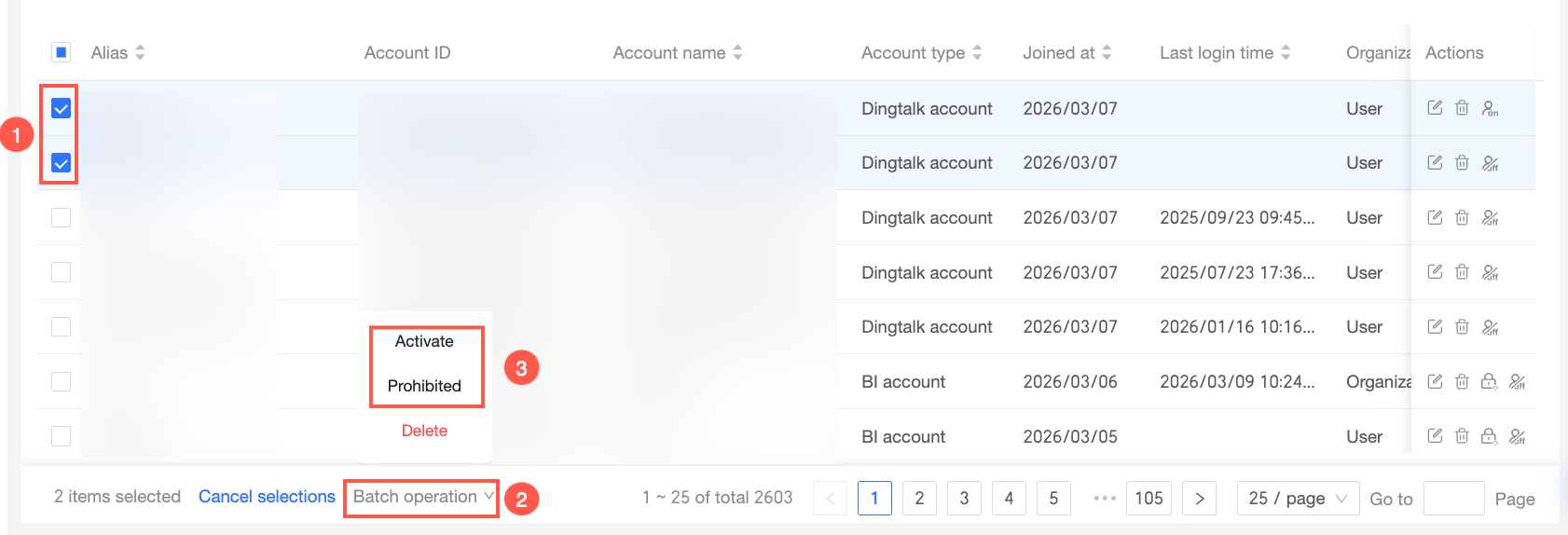Screen dimensions: 1568x535
Task: Edit the row showing the user-on icon
Action: click(x=1435, y=108)
